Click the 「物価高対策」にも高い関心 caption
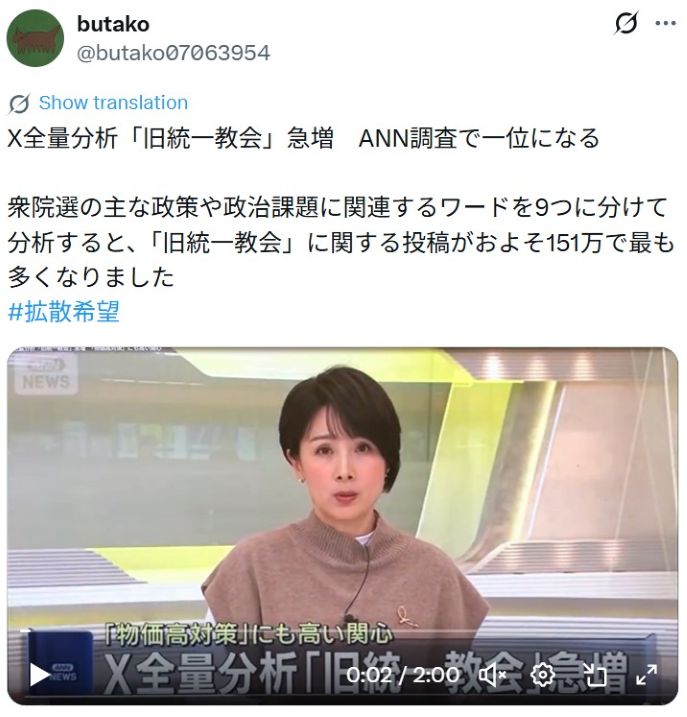 click(x=248, y=635)
